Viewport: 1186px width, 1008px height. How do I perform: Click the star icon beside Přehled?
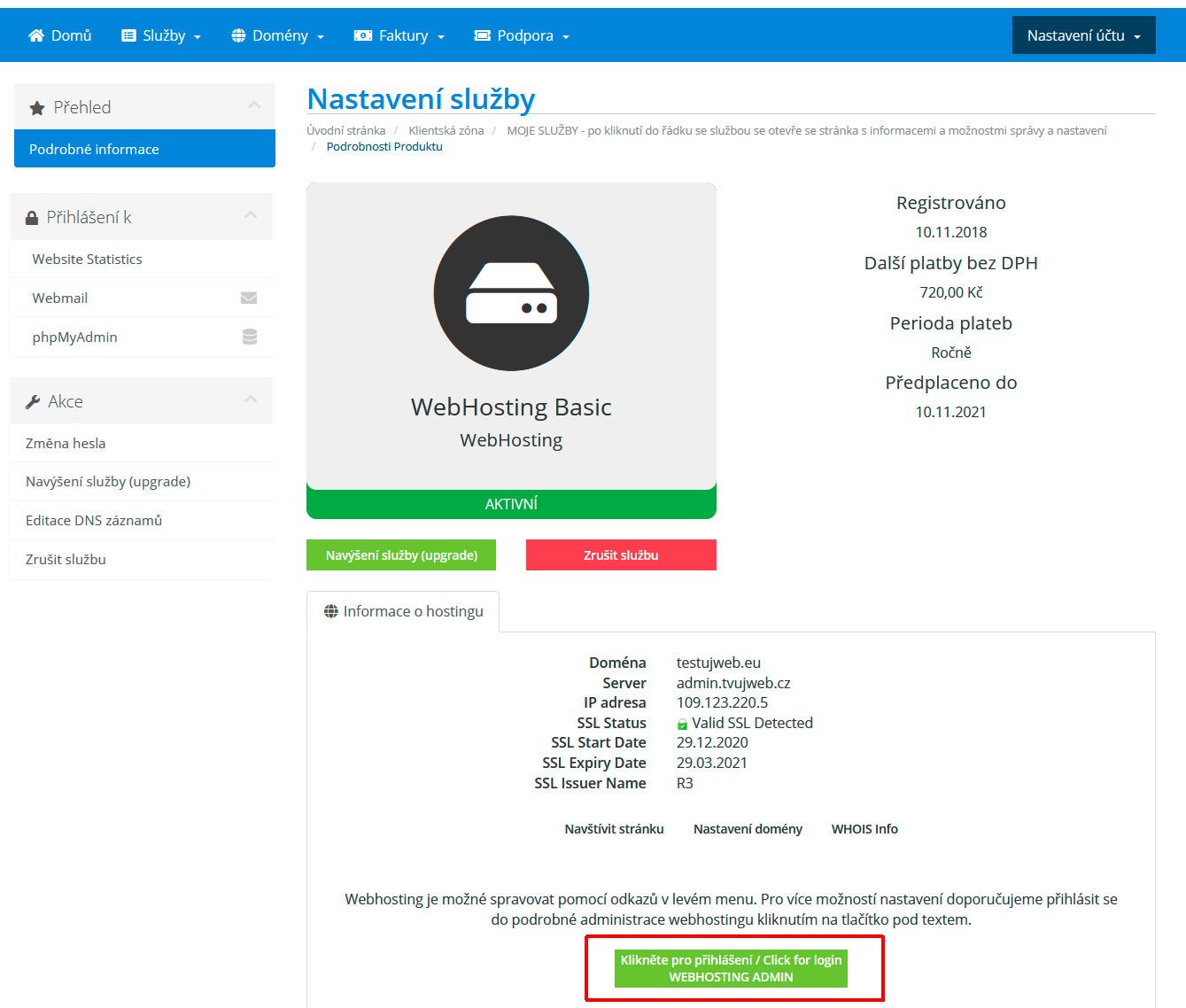37,108
